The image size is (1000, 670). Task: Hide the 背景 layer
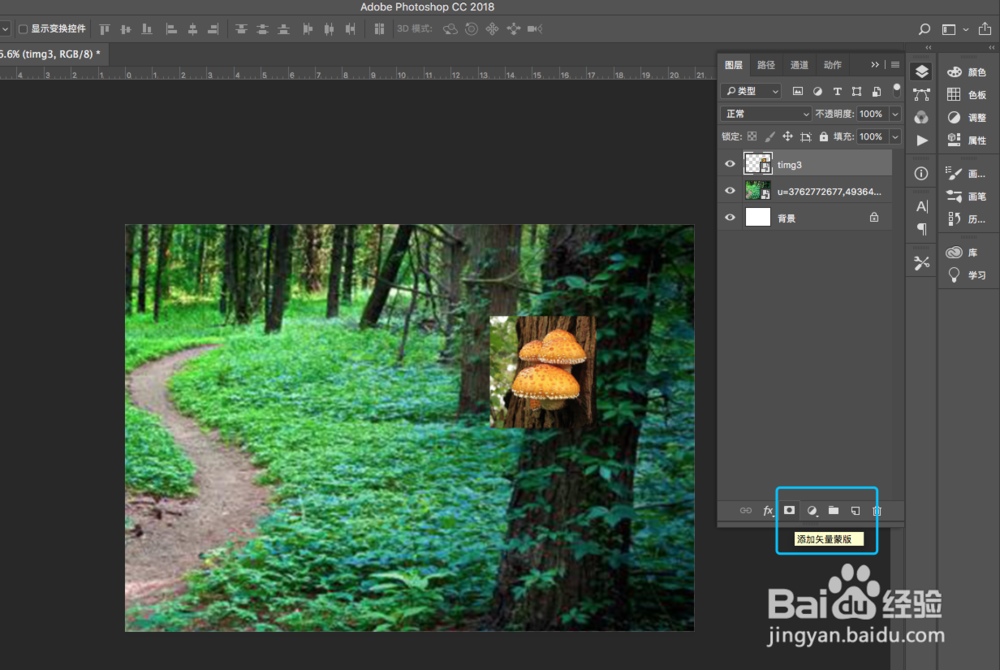coord(730,218)
